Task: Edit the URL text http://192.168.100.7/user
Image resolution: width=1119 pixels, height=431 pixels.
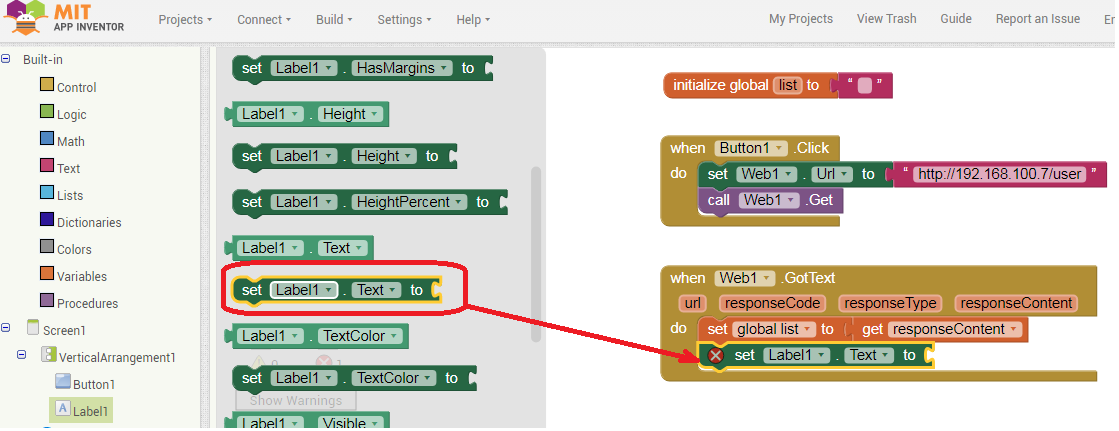Action: pyautogui.click(x=1000, y=174)
